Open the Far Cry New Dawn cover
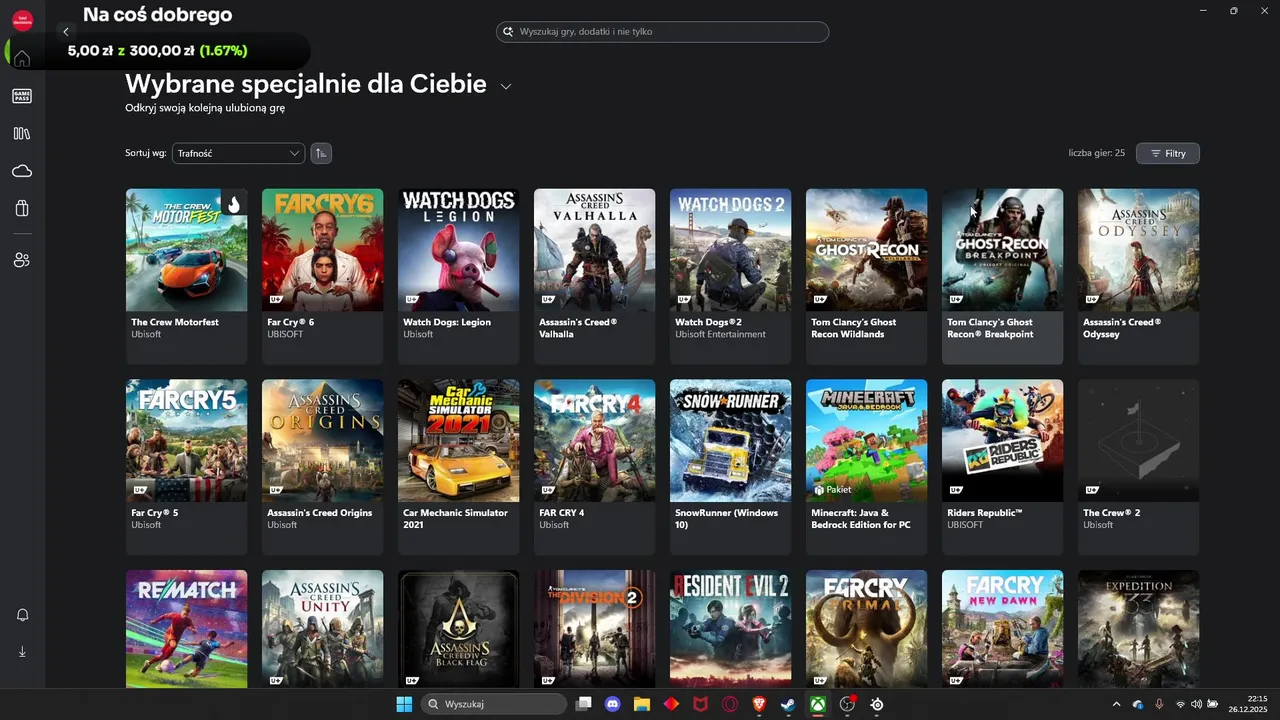The image size is (1280, 720). pyautogui.click(x=1002, y=628)
